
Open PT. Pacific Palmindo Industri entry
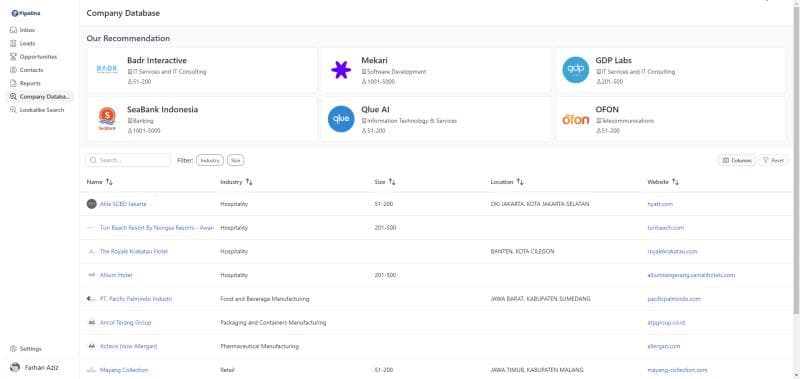(136, 299)
